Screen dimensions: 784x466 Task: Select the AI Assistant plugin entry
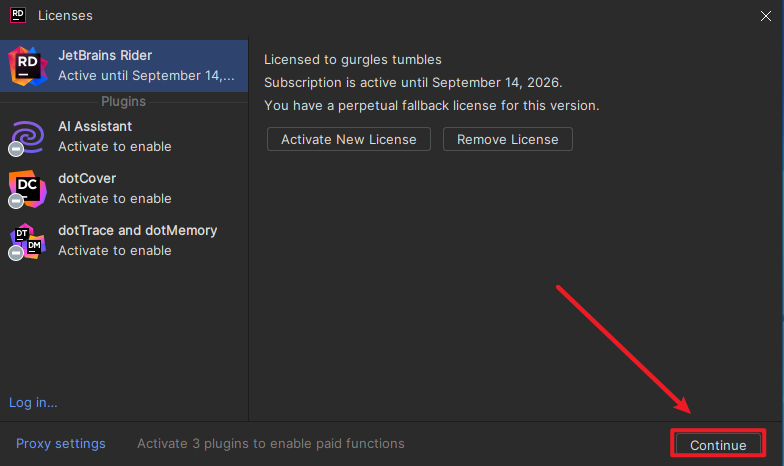coord(124,136)
